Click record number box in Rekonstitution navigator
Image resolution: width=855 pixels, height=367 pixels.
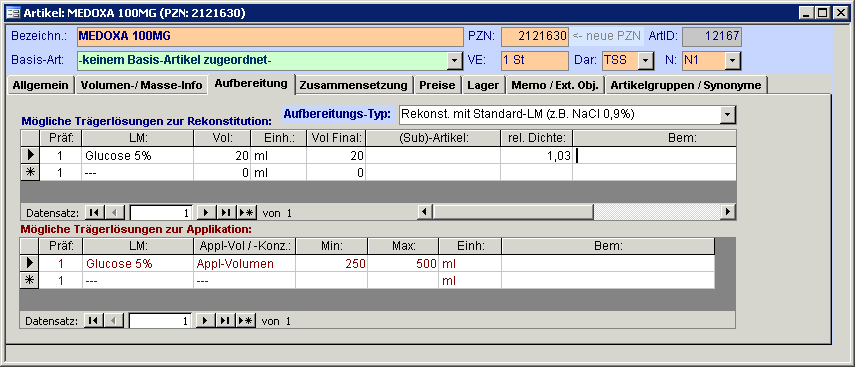pyautogui.click(x=161, y=212)
